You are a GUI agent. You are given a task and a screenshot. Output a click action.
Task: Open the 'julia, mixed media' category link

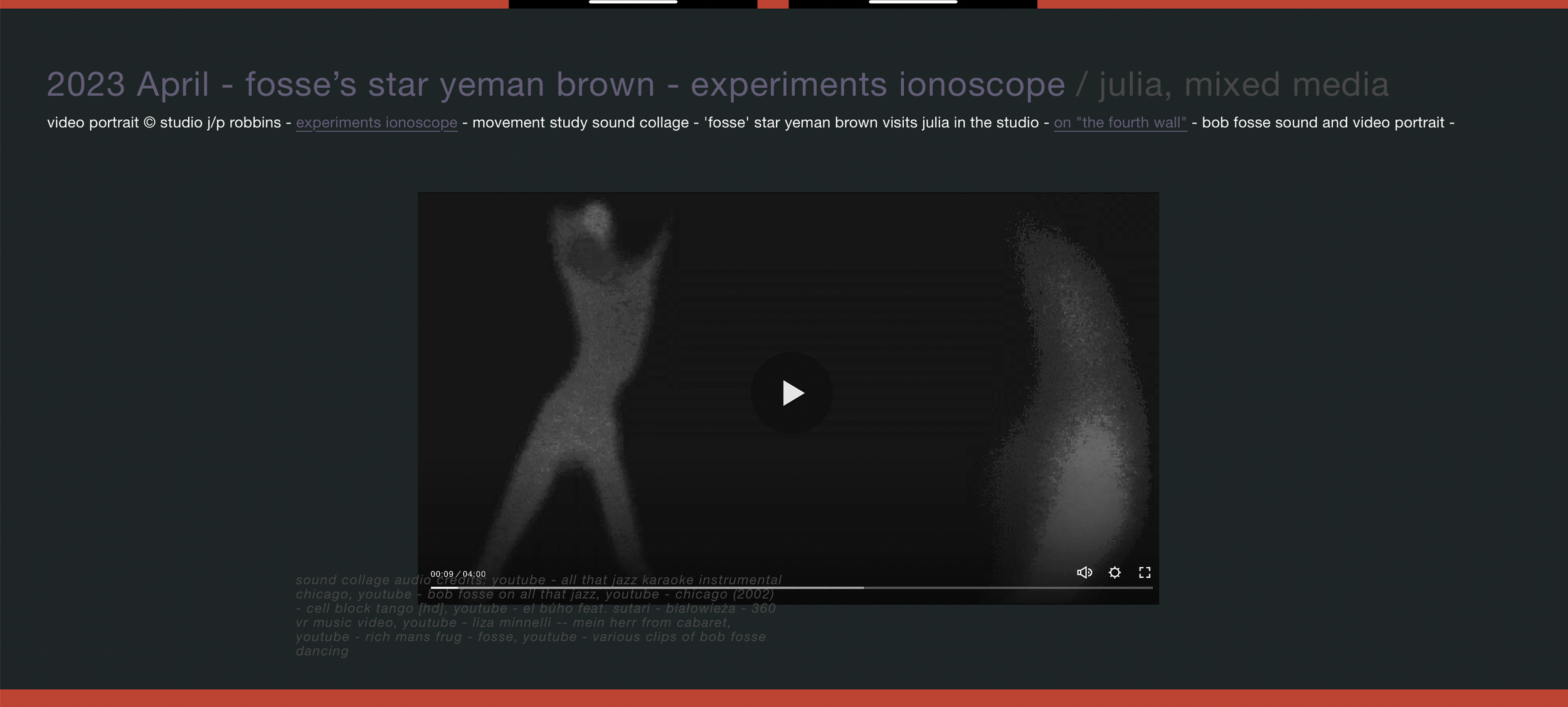coord(1243,85)
